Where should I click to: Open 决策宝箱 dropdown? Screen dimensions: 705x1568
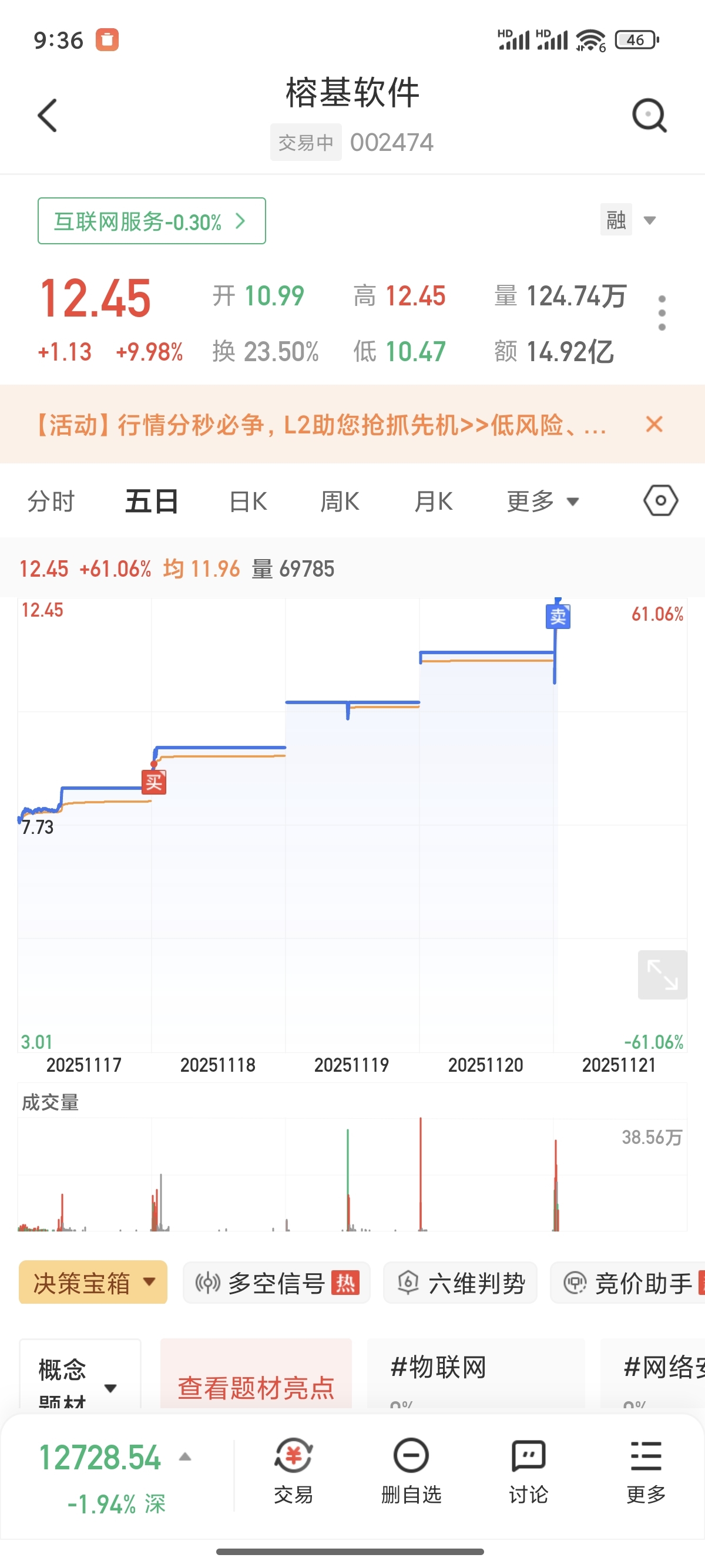tap(93, 1282)
